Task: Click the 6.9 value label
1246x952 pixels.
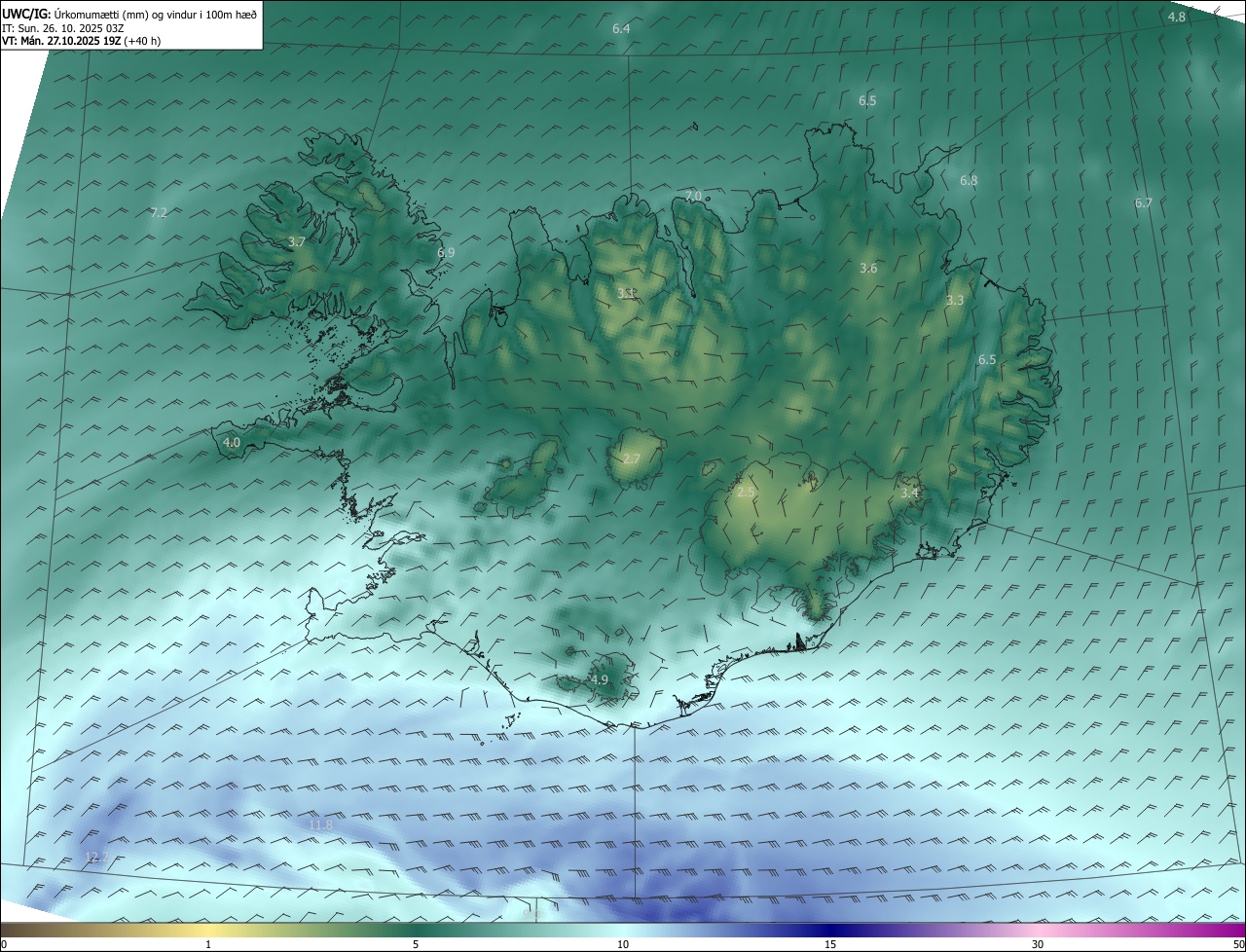Action: pos(446,252)
